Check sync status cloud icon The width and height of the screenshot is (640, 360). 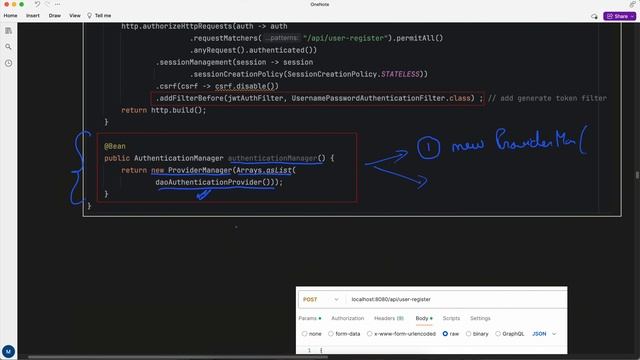tap(594, 16)
